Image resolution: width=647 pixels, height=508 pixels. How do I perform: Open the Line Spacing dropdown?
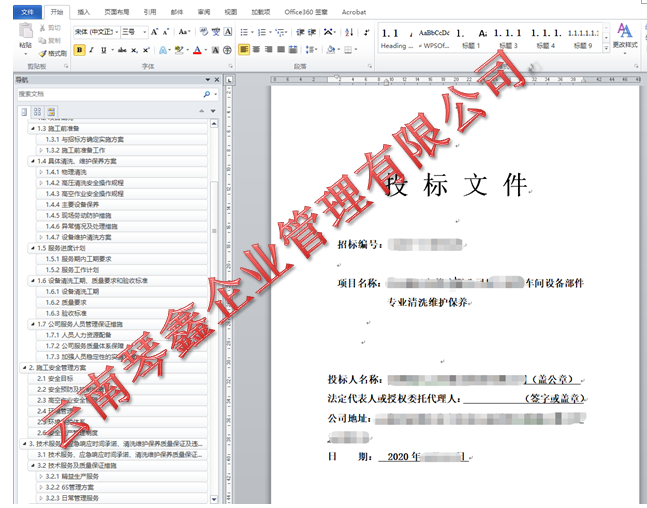(311, 50)
